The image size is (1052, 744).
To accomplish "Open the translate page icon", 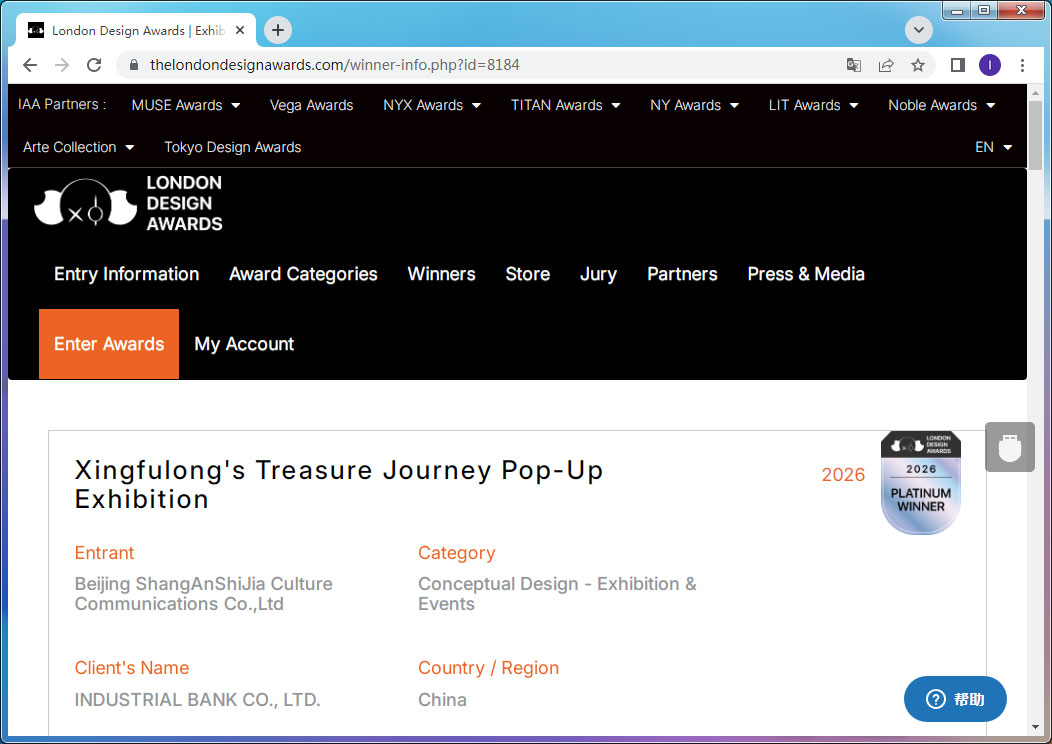I will click(x=853, y=65).
